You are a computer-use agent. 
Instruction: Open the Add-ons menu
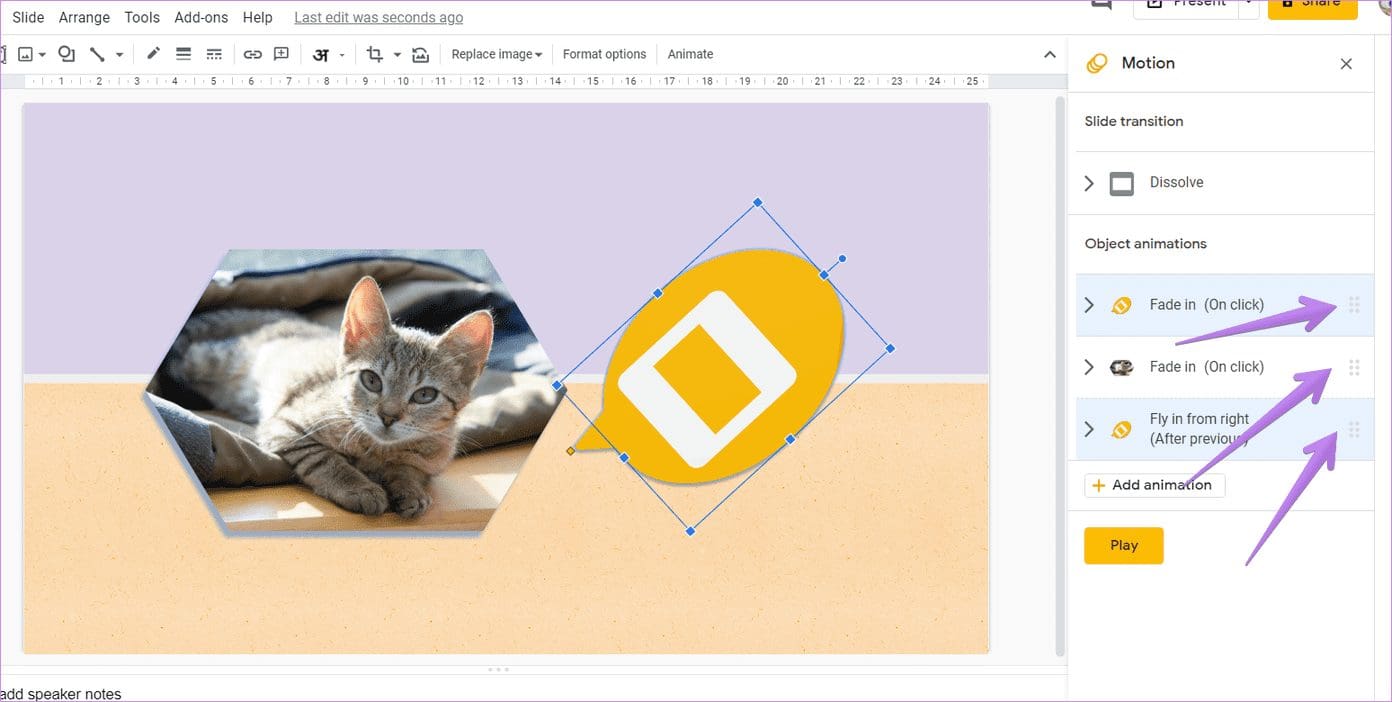pyautogui.click(x=201, y=17)
